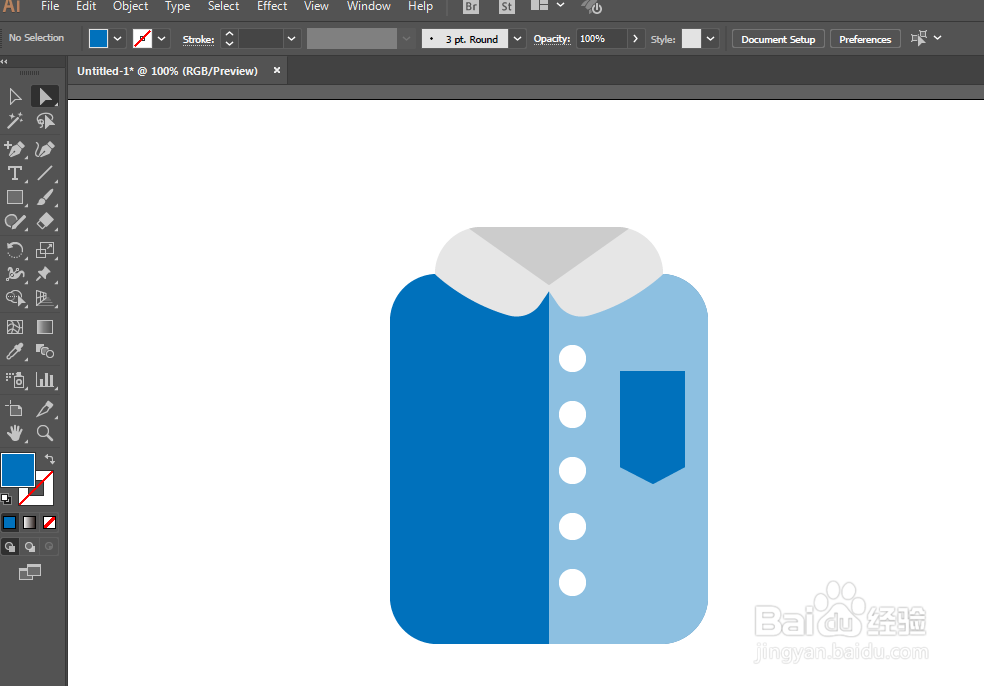Open the Object menu

131,6
